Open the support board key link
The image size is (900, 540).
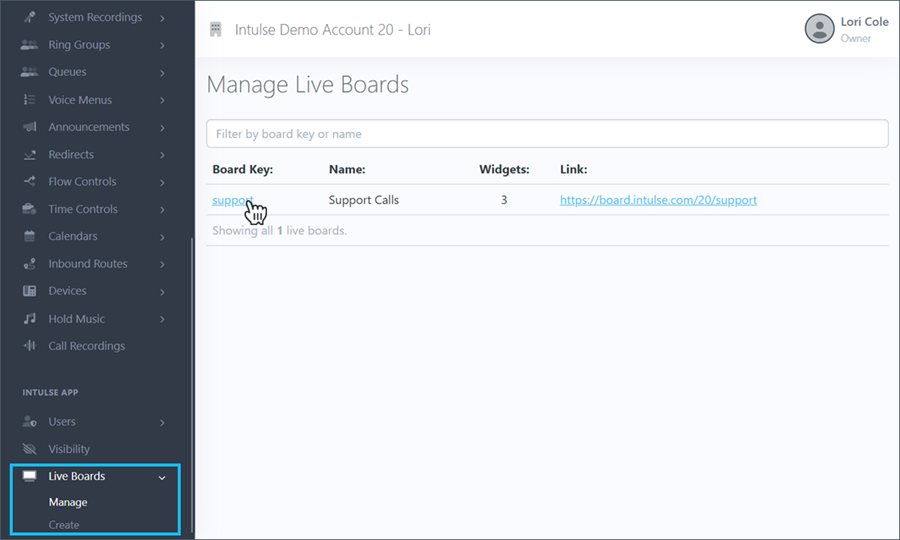tap(232, 200)
